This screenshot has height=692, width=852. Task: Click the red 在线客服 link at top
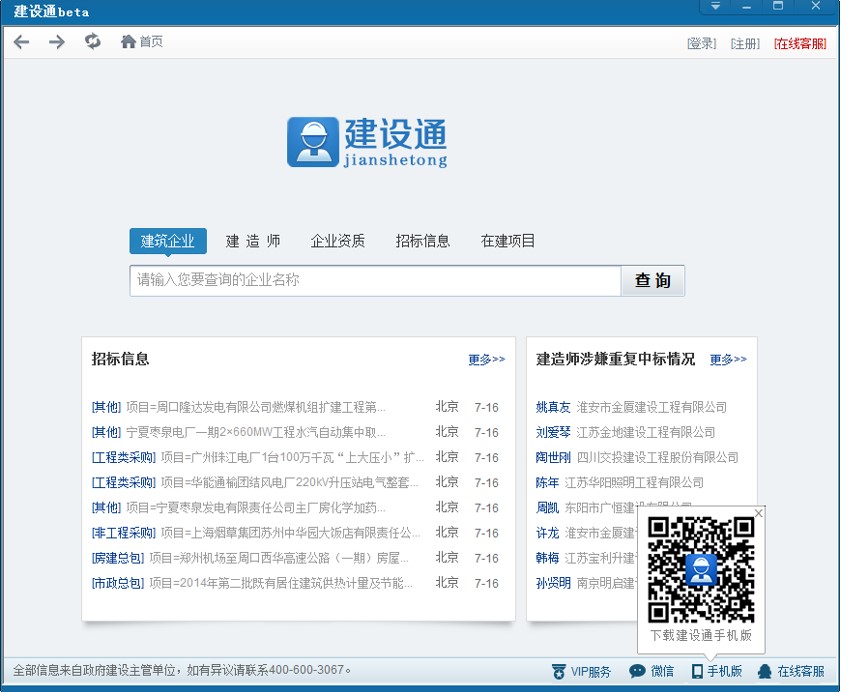(800, 43)
